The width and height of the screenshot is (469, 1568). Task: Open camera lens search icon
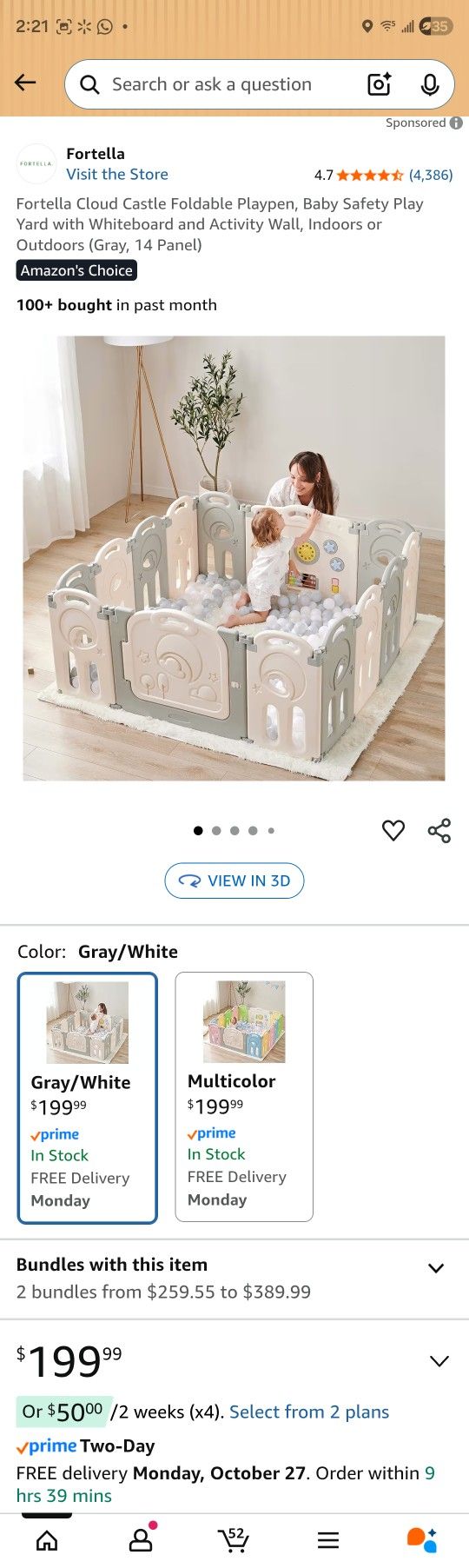click(380, 84)
